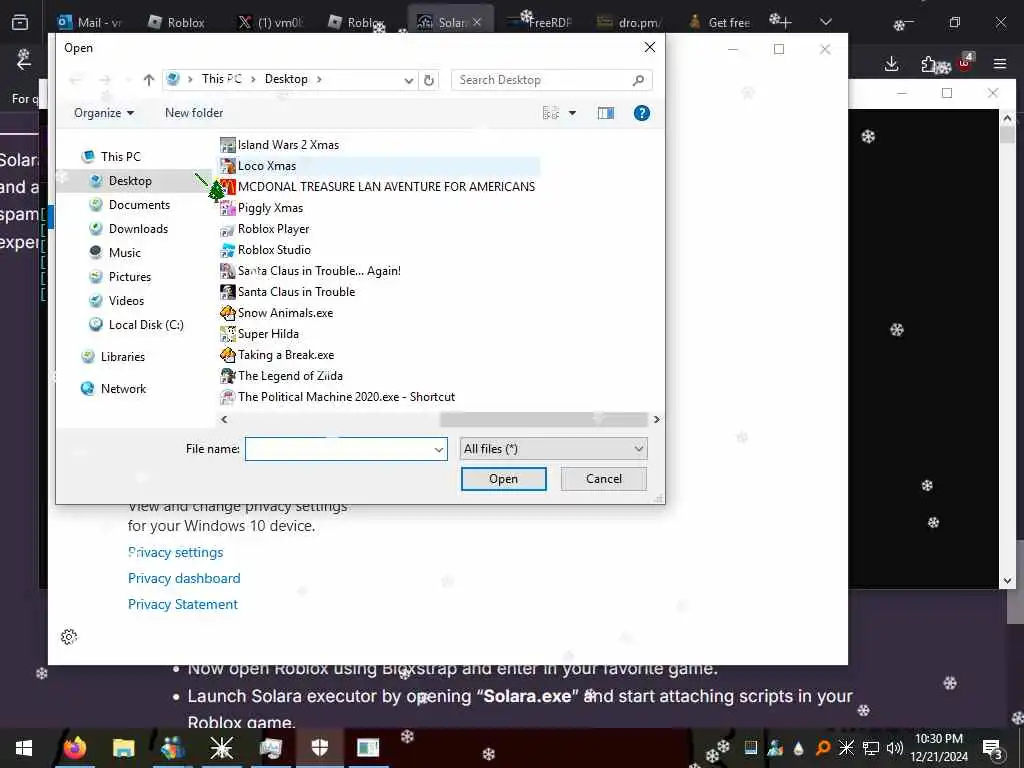Click the Windows Start button
This screenshot has height=768, width=1024.
[x=24, y=748]
